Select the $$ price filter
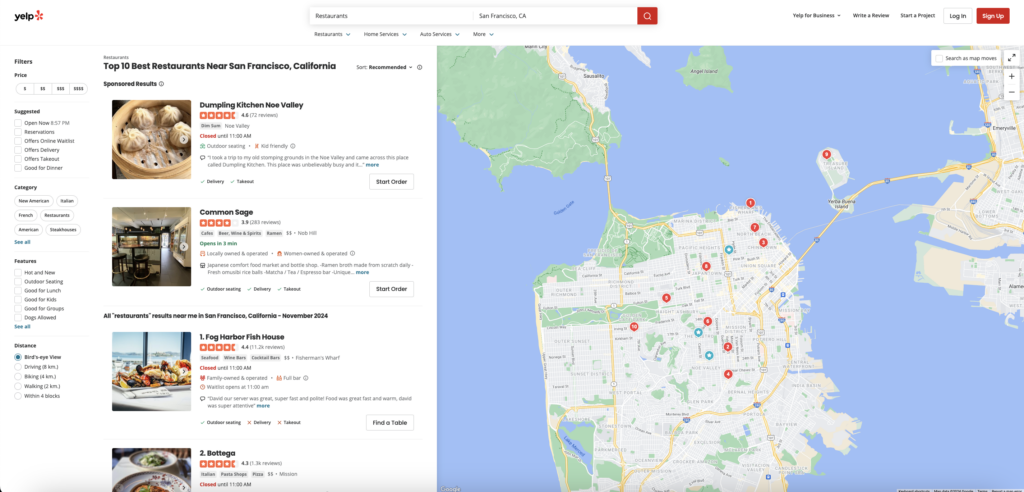1024x492 pixels. (43, 89)
